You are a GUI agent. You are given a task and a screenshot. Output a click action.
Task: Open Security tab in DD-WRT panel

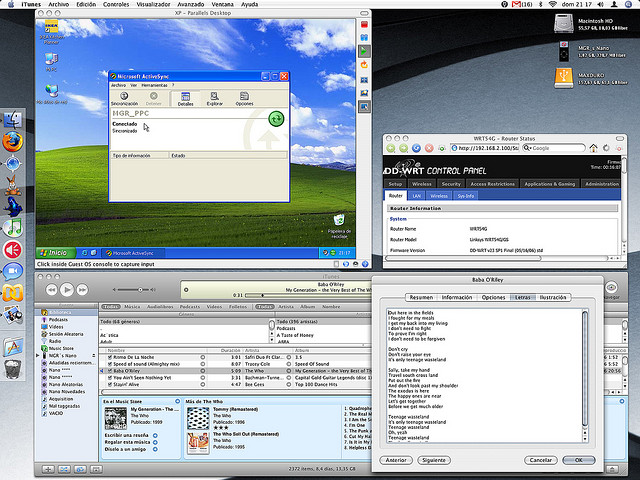[451, 184]
